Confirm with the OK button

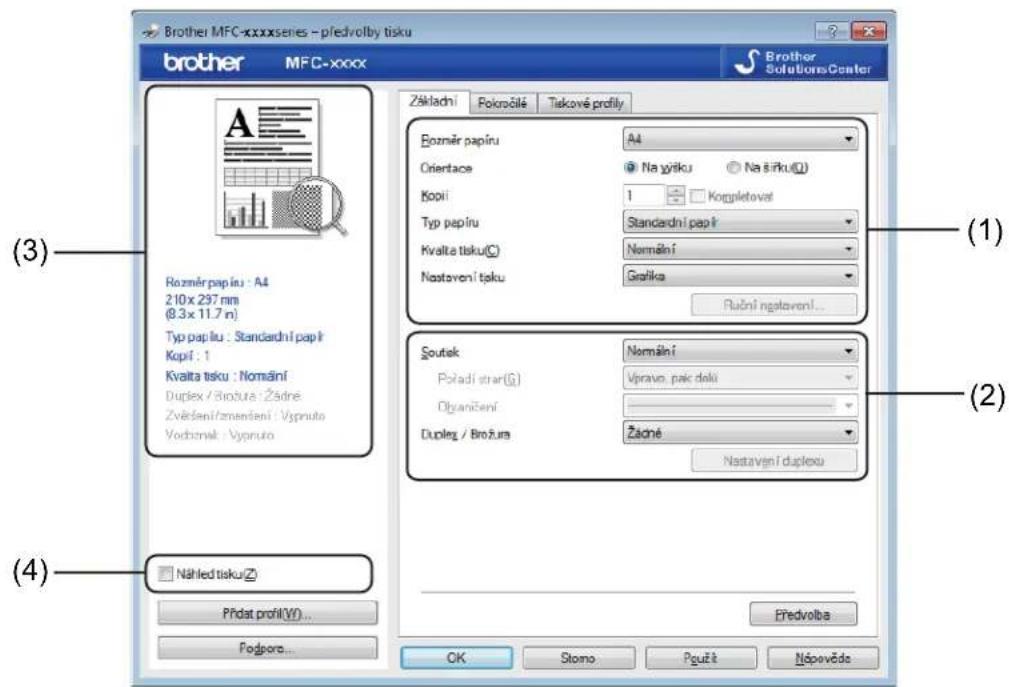pyautogui.click(x=456, y=657)
